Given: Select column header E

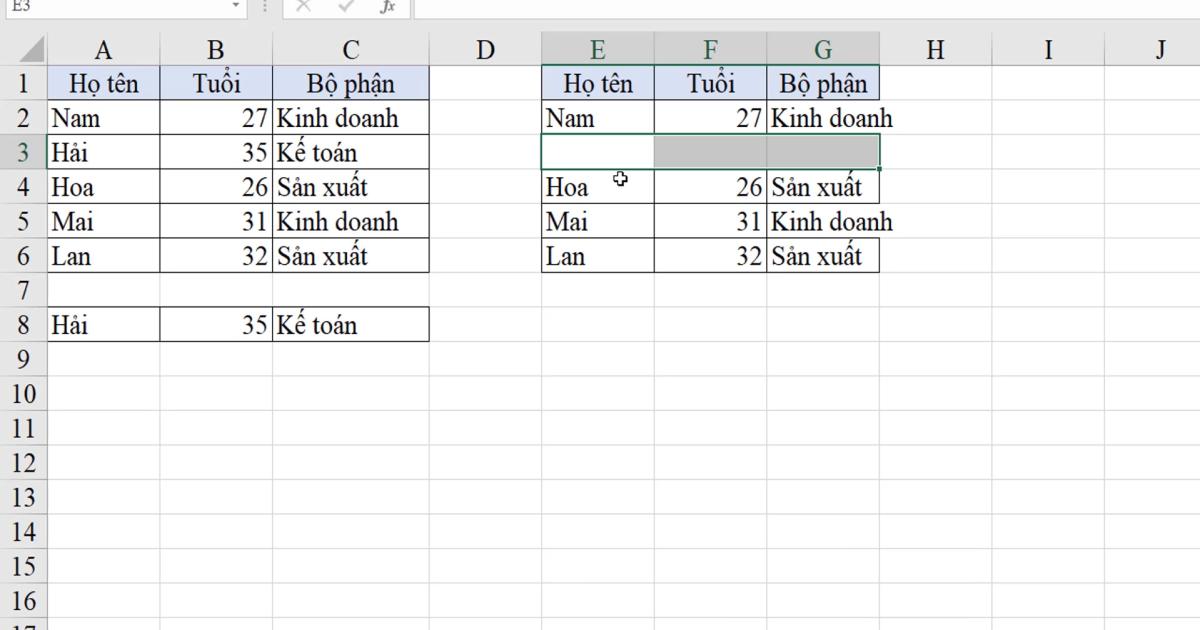Looking at the screenshot, I should pyautogui.click(x=598, y=48).
